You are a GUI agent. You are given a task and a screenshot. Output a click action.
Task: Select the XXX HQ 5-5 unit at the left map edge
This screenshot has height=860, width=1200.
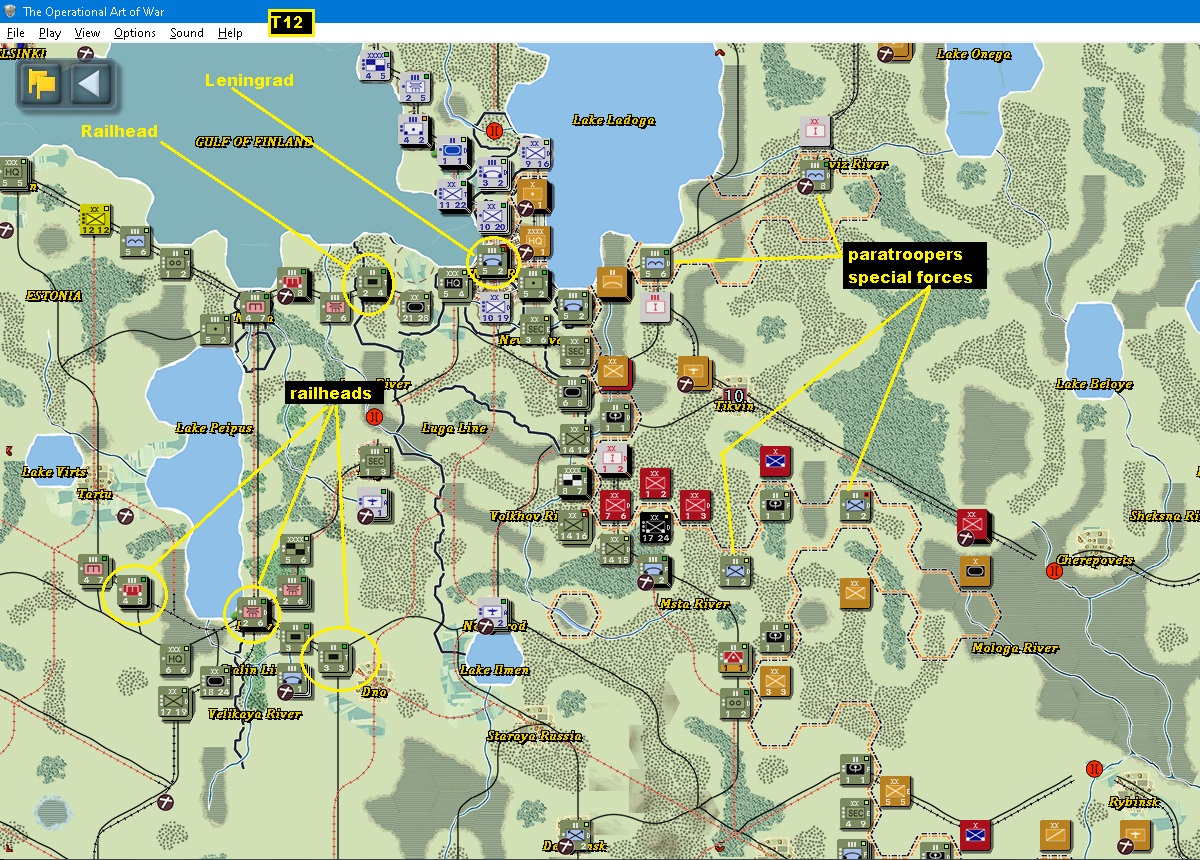(14, 174)
